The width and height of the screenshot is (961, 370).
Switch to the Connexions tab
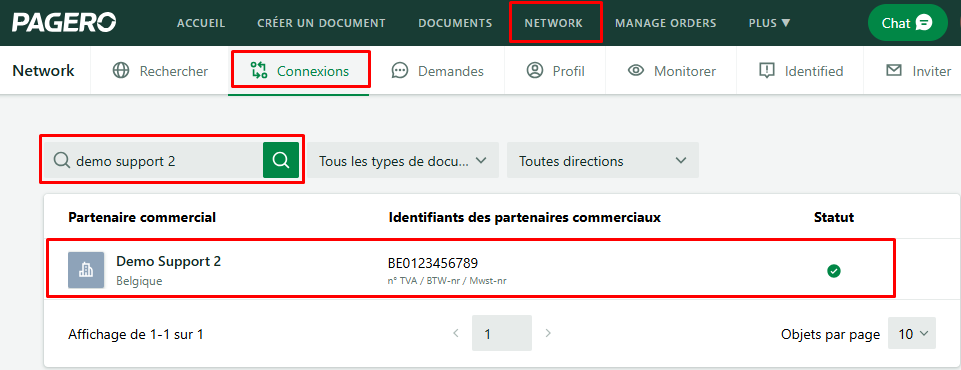(x=299, y=71)
